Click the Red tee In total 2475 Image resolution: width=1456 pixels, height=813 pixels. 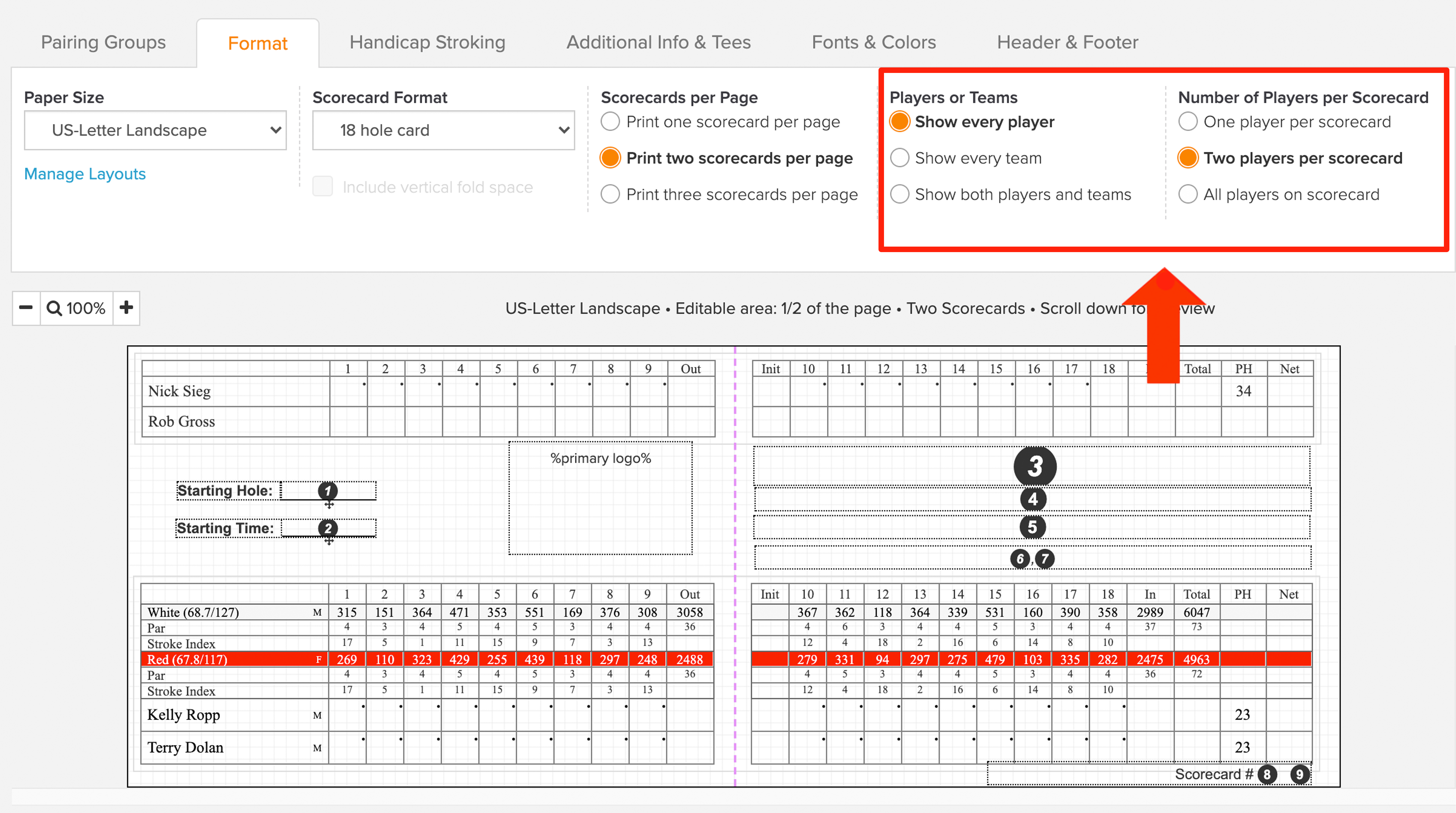(1150, 660)
